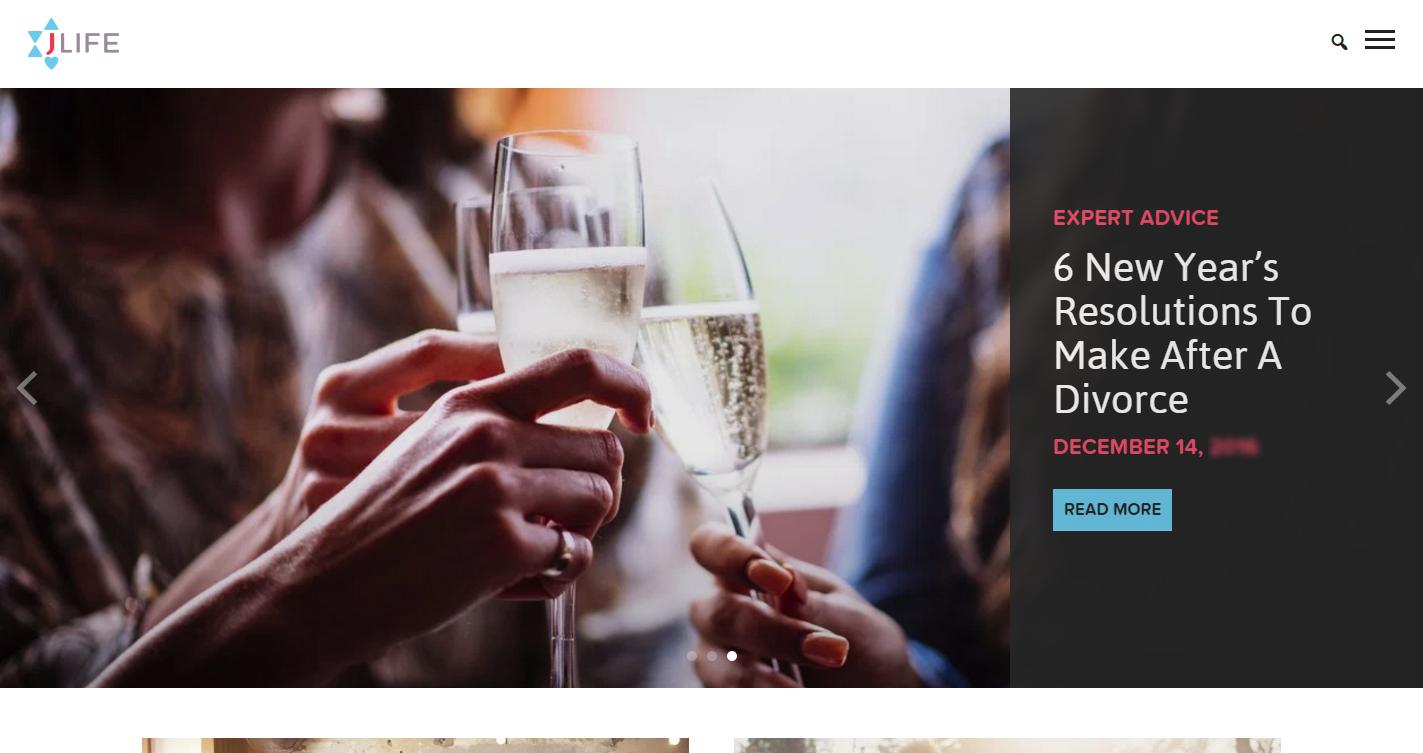Click the LIFE wordmark text in header
The width and height of the screenshot is (1423, 753).
pyautogui.click(x=93, y=43)
